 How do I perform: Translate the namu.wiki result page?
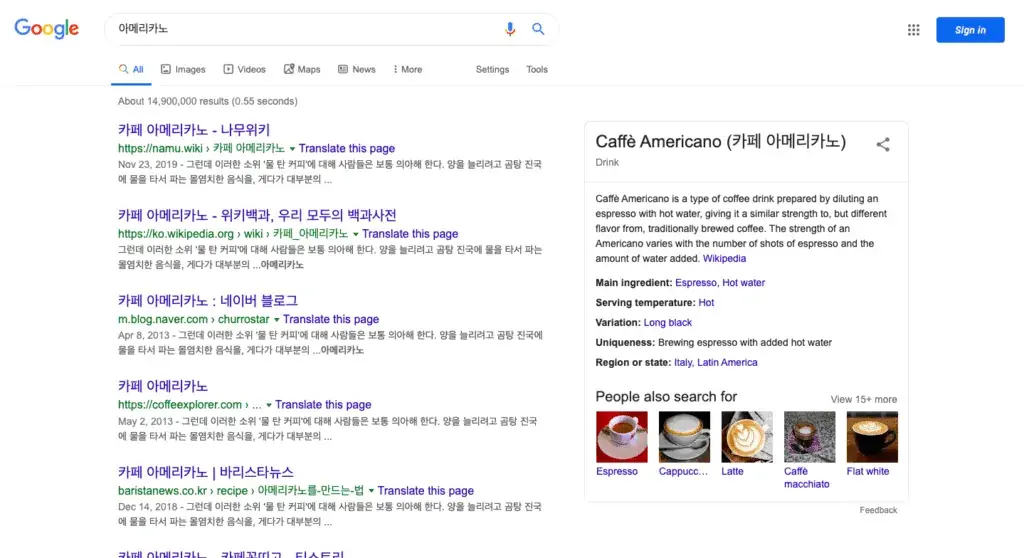347,148
